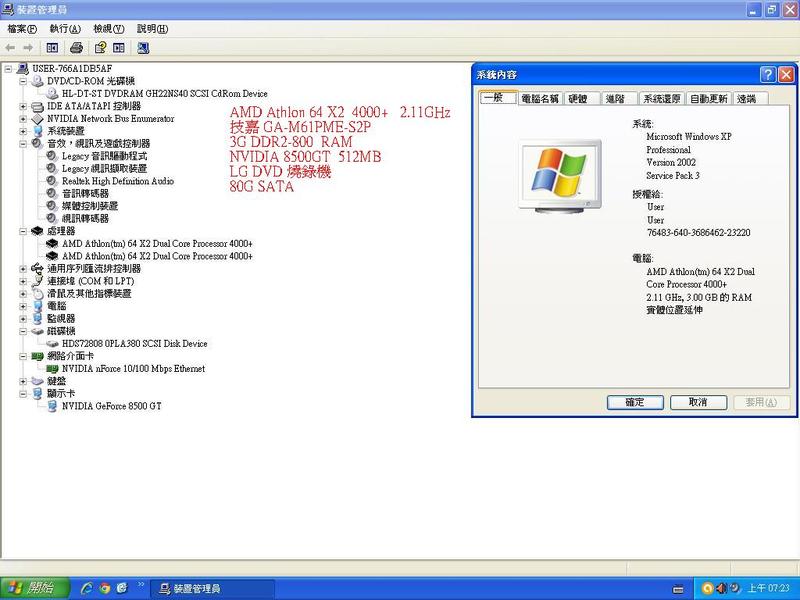Expand the 鍵盤 node
The width and height of the screenshot is (800, 600).
23,381
